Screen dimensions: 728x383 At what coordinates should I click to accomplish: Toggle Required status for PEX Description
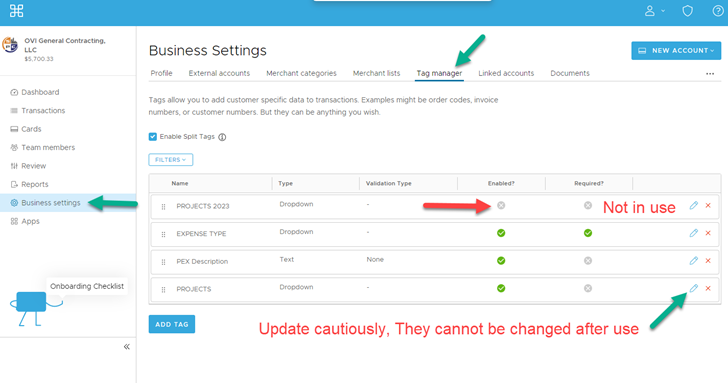pyautogui.click(x=588, y=261)
